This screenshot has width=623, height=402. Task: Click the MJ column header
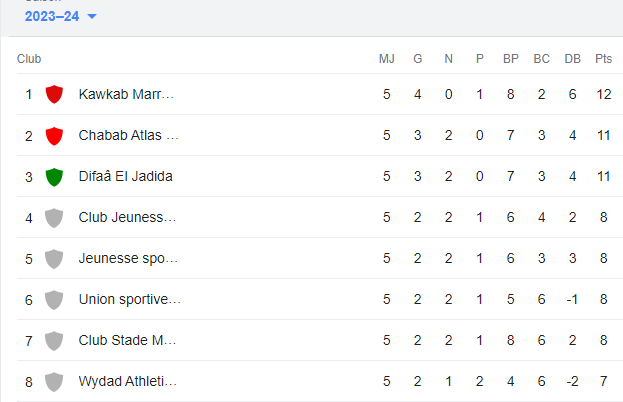click(x=387, y=59)
